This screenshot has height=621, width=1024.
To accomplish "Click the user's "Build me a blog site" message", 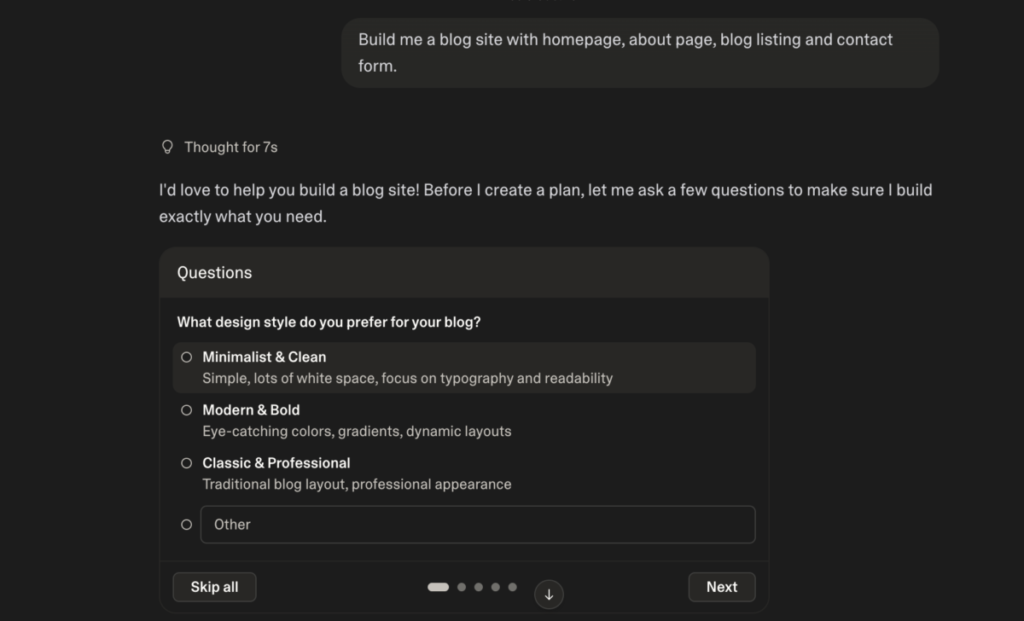I will [x=639, y=52].
